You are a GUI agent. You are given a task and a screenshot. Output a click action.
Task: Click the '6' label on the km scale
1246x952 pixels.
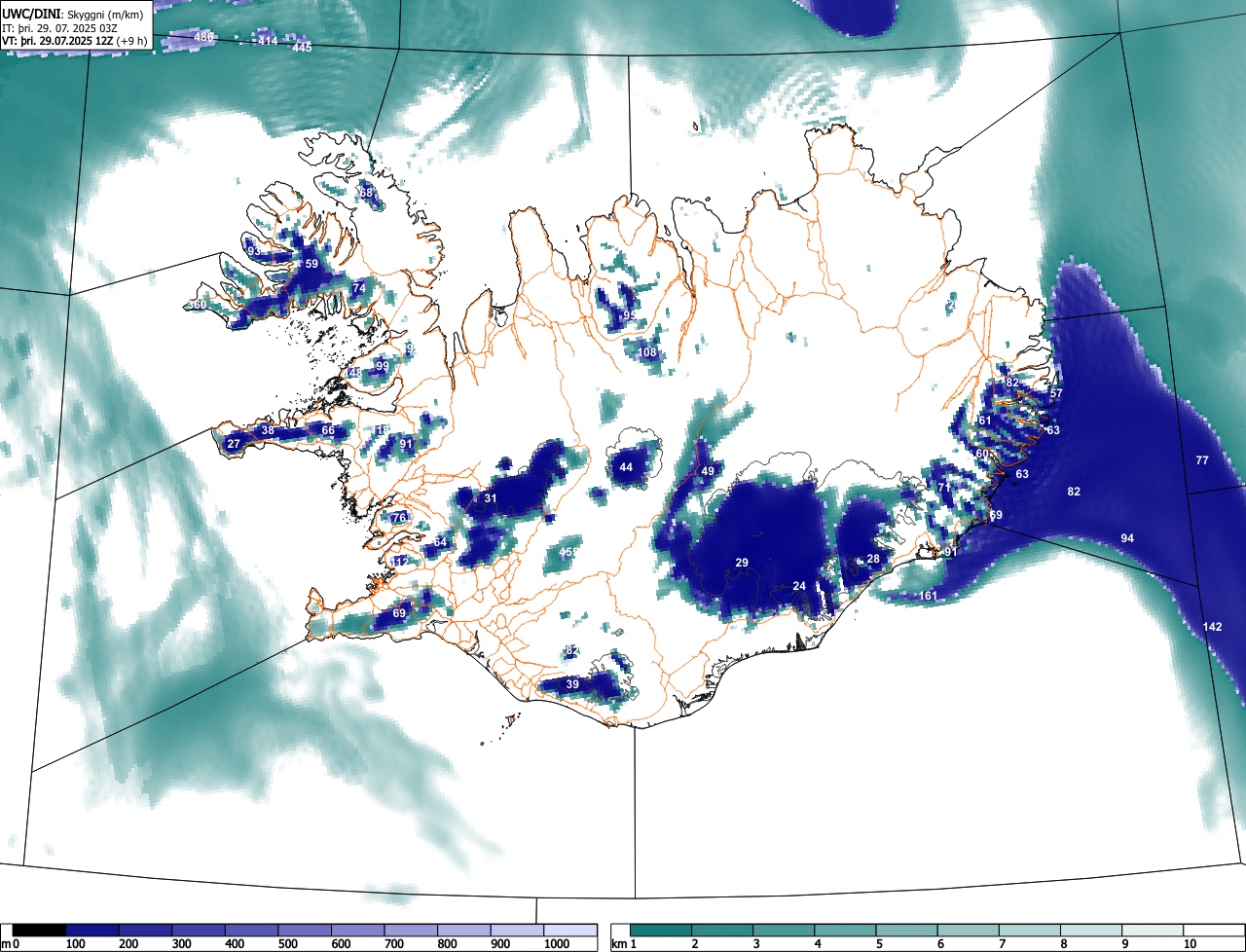(x=941, y=944)
